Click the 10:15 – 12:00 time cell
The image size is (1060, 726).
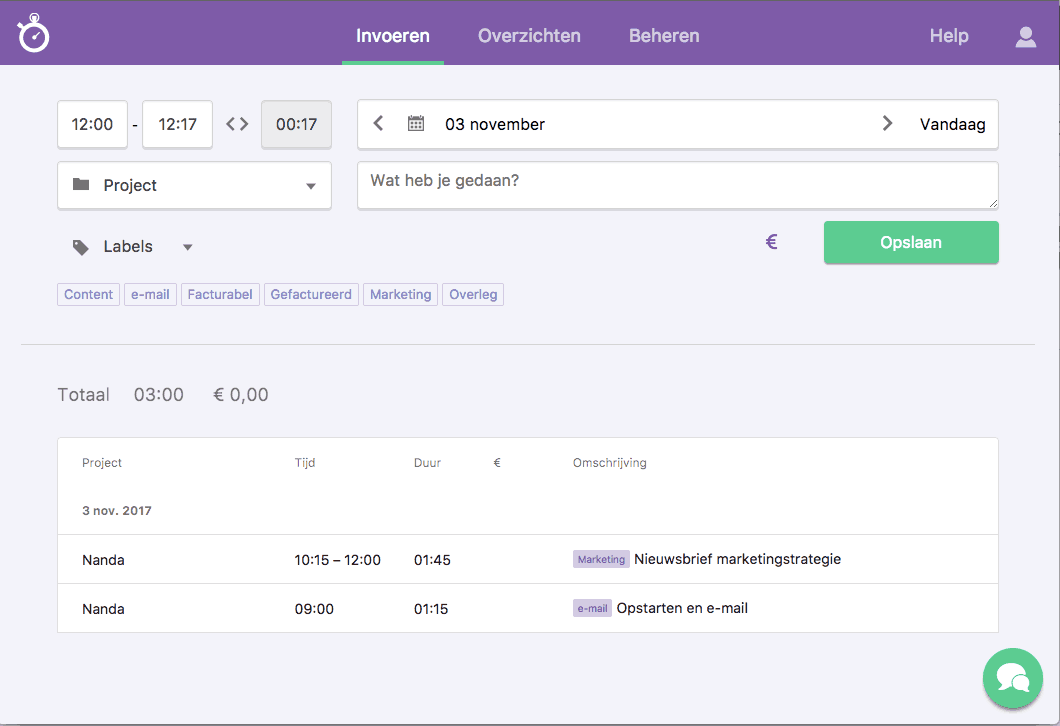pos(338,560)
